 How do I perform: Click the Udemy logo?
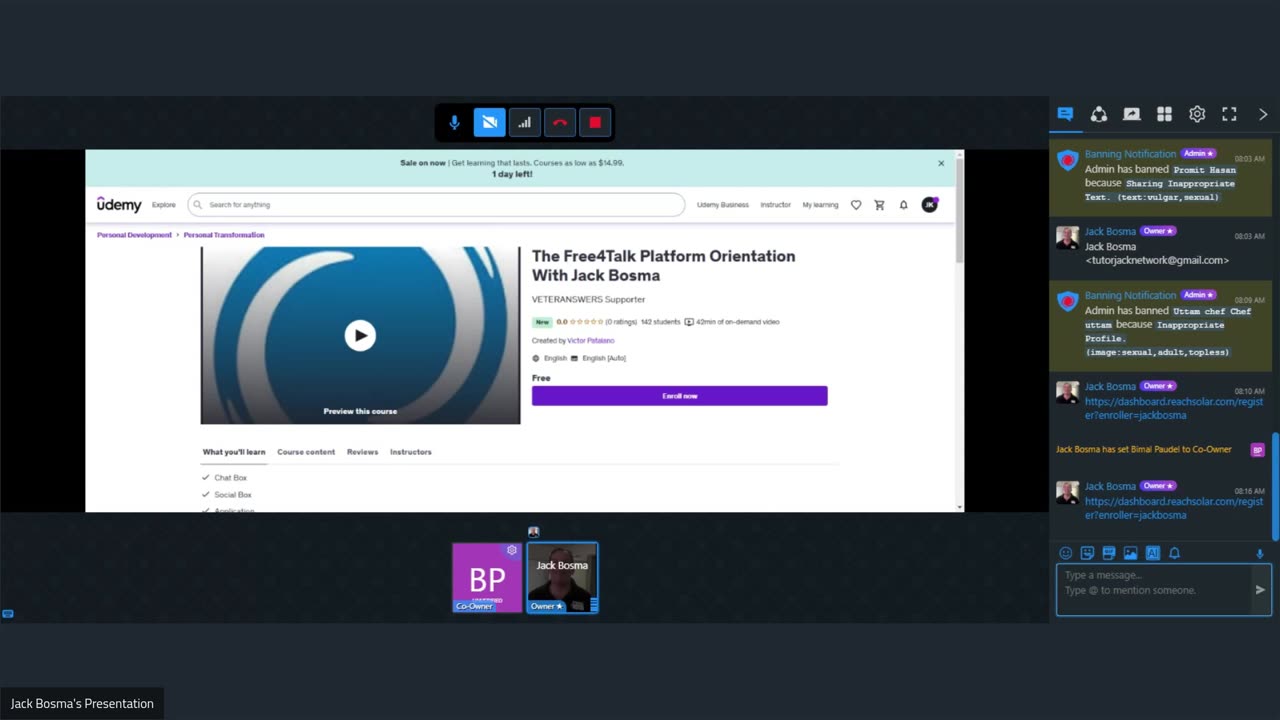(119, 204)
